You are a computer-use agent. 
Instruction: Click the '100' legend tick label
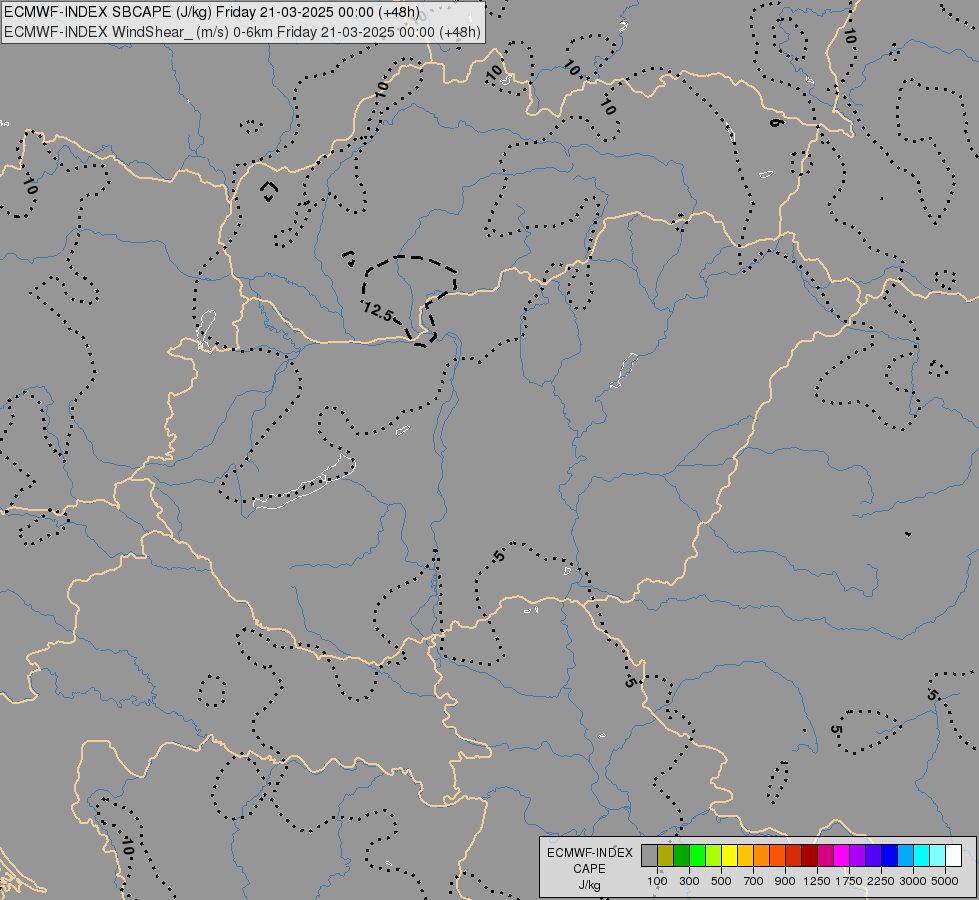(x=657, y=881)
